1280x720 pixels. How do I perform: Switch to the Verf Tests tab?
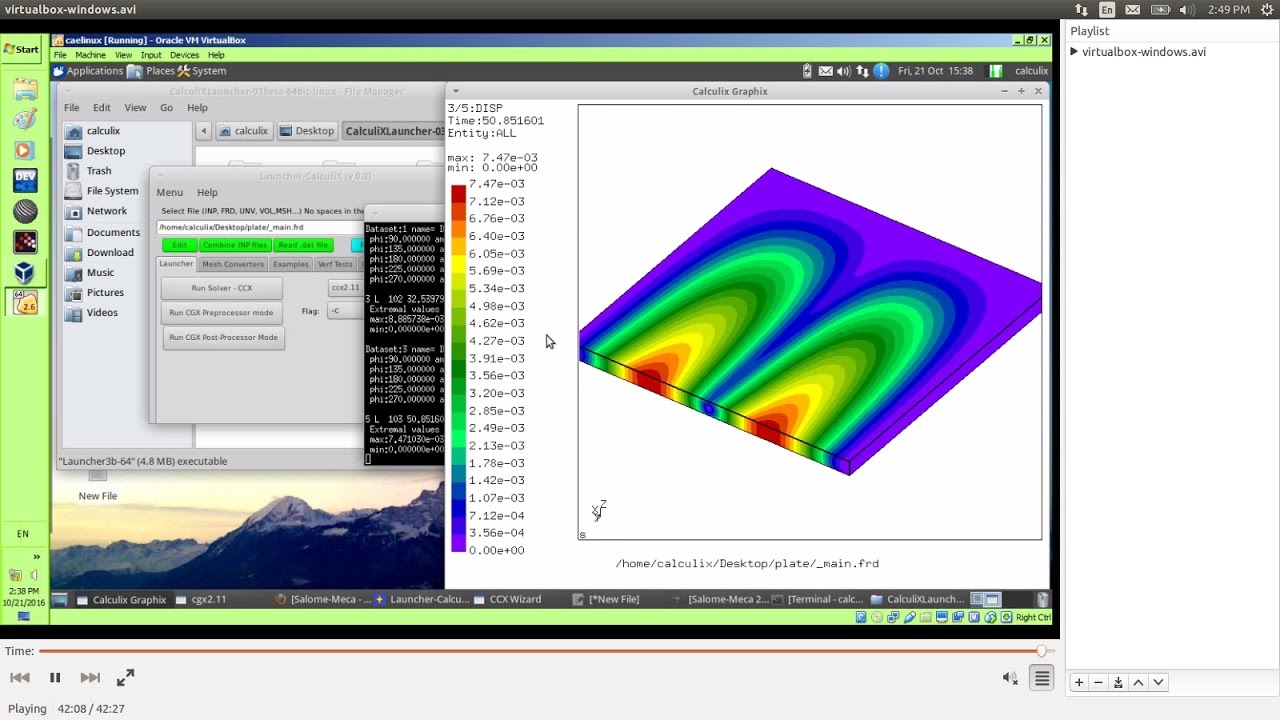pyautogui.click(x=335, y=264)
